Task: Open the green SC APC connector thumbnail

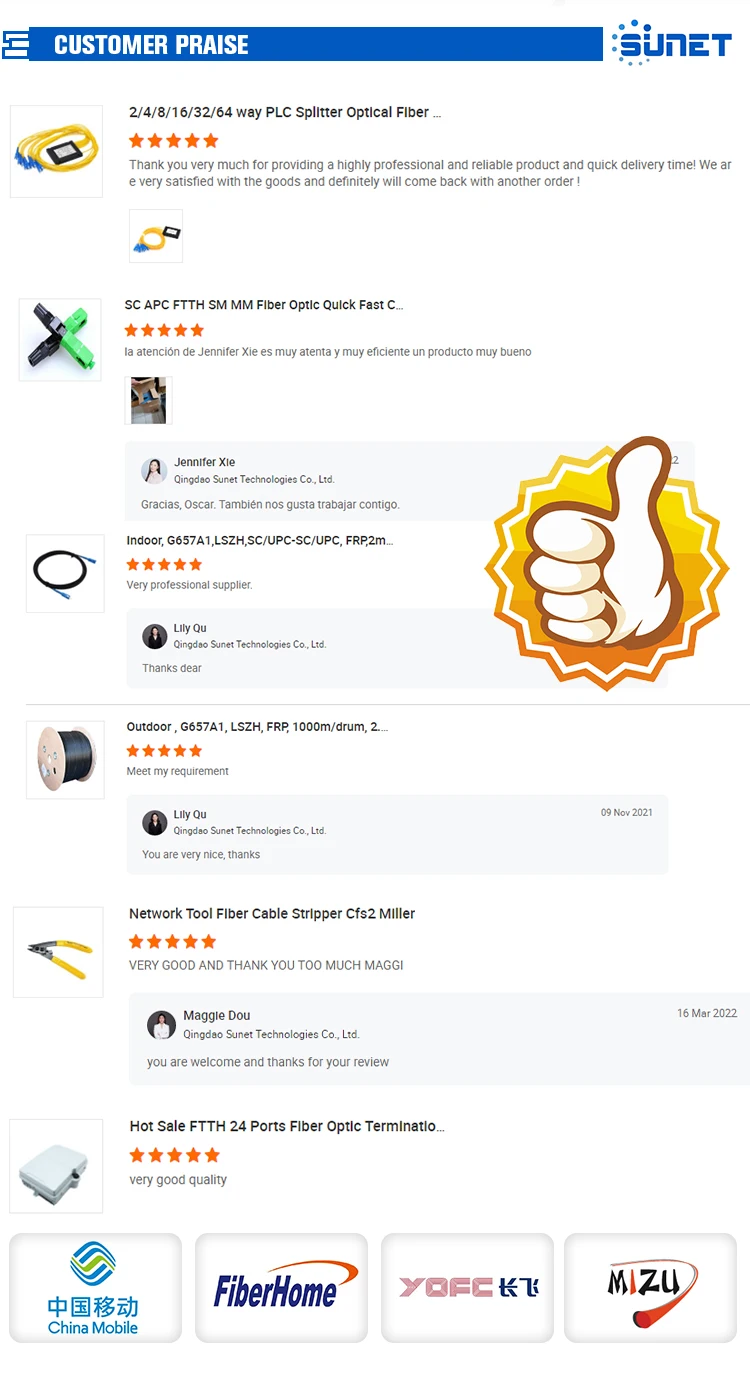Action: (x=60, y=339)
